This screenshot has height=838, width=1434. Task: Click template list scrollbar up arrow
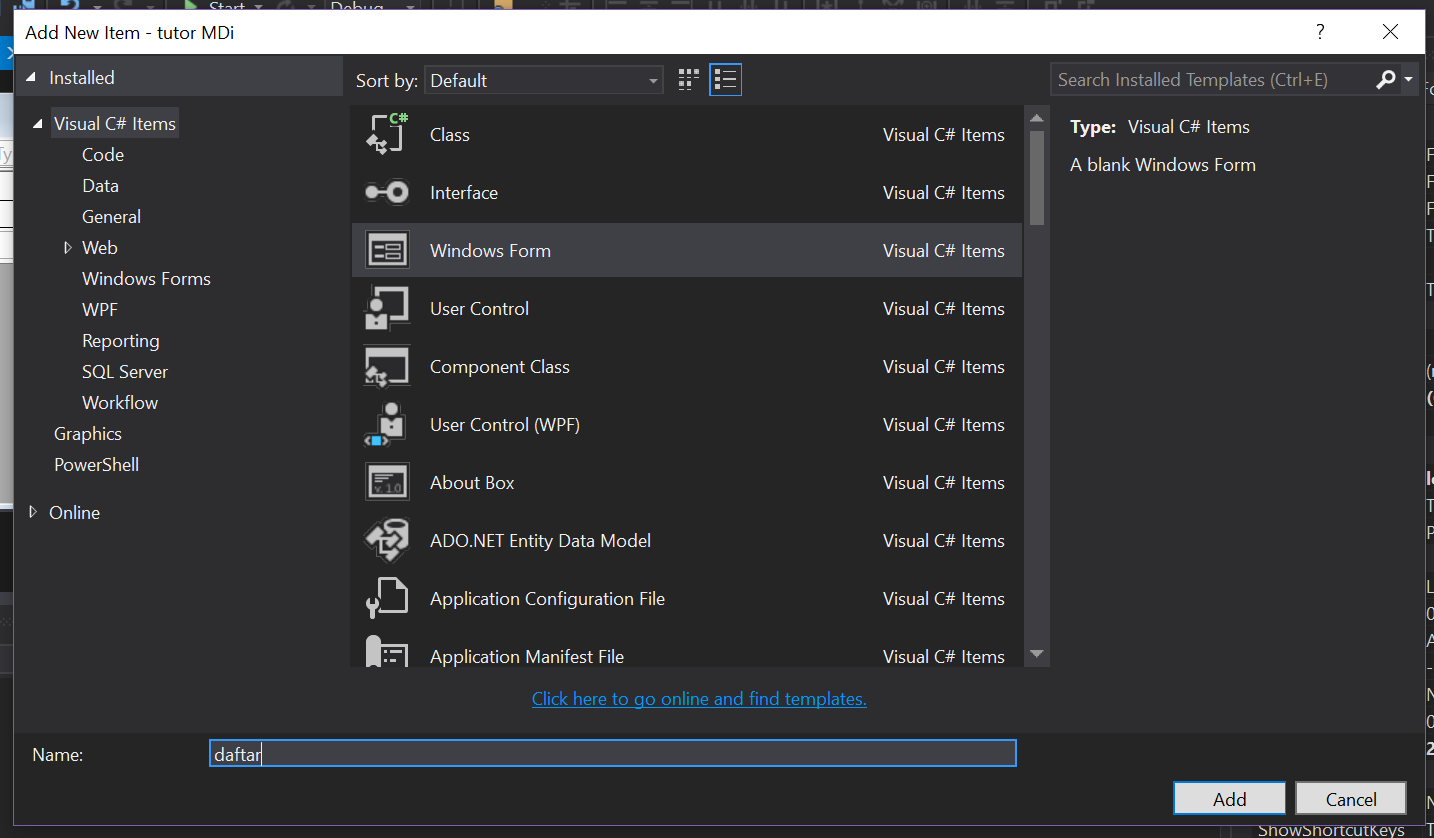(1037, 116)
